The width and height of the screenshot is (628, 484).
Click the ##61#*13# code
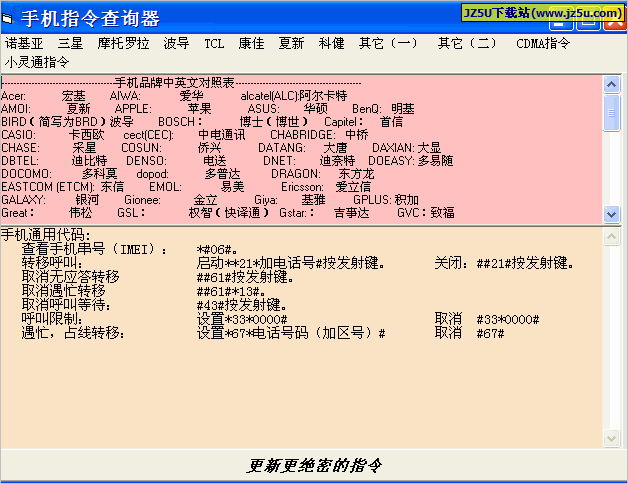tap(231, 291)
